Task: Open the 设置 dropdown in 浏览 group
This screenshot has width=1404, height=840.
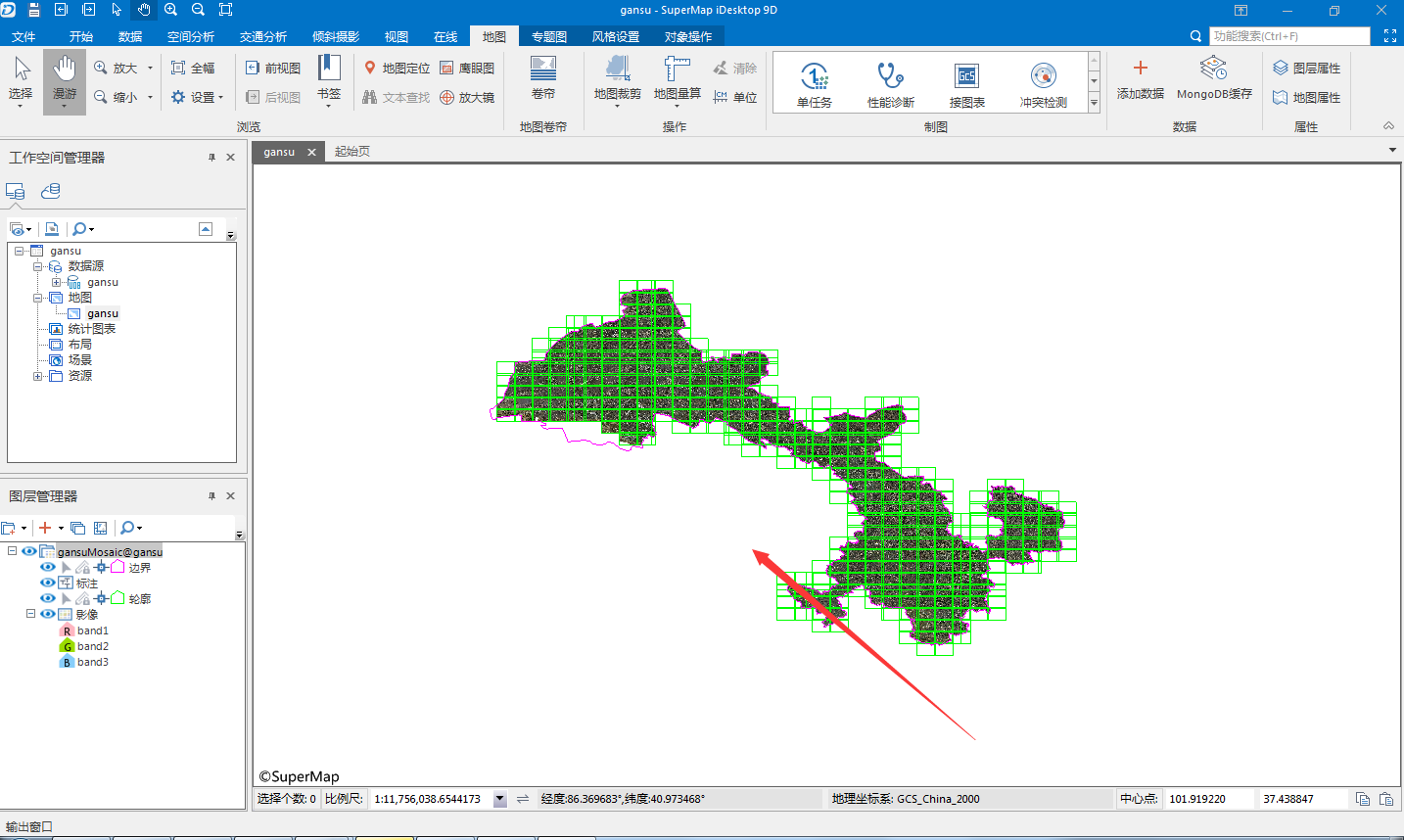Action: tap(197, 97)
